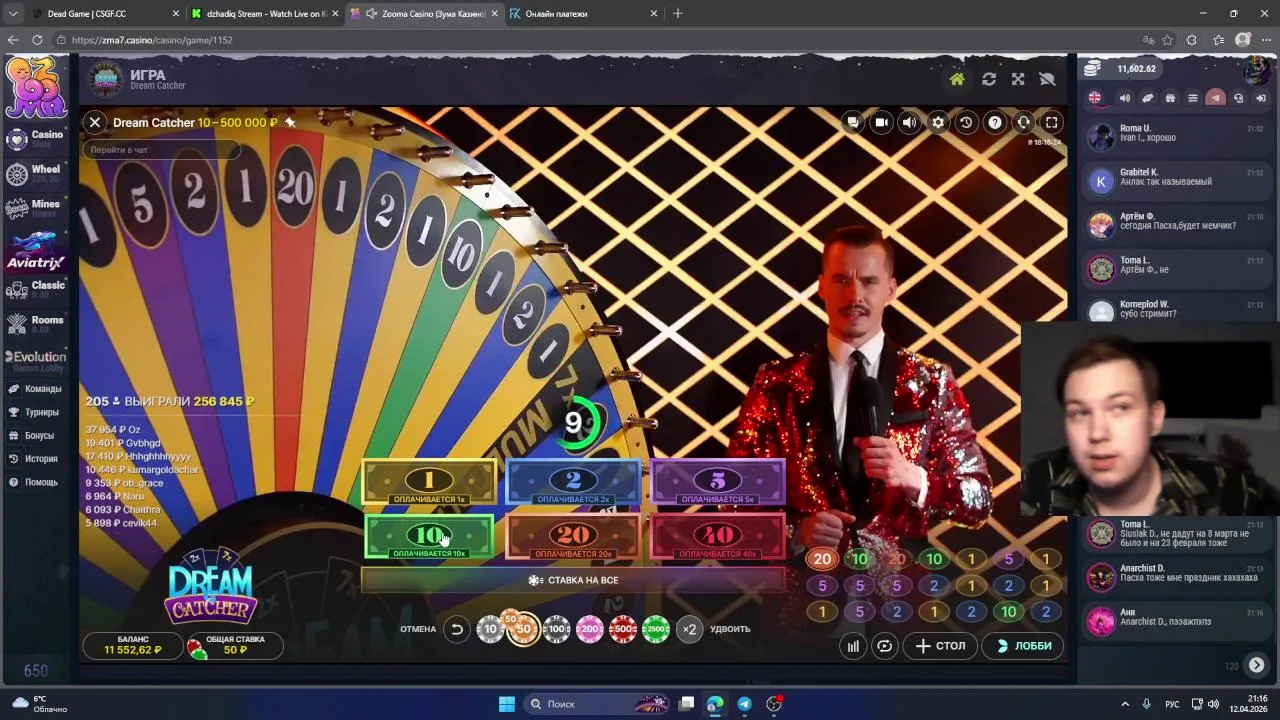Viewport: 1280px width, 720px height.
Task: Select the pink 200 chip
Action: tap(590, 629)
